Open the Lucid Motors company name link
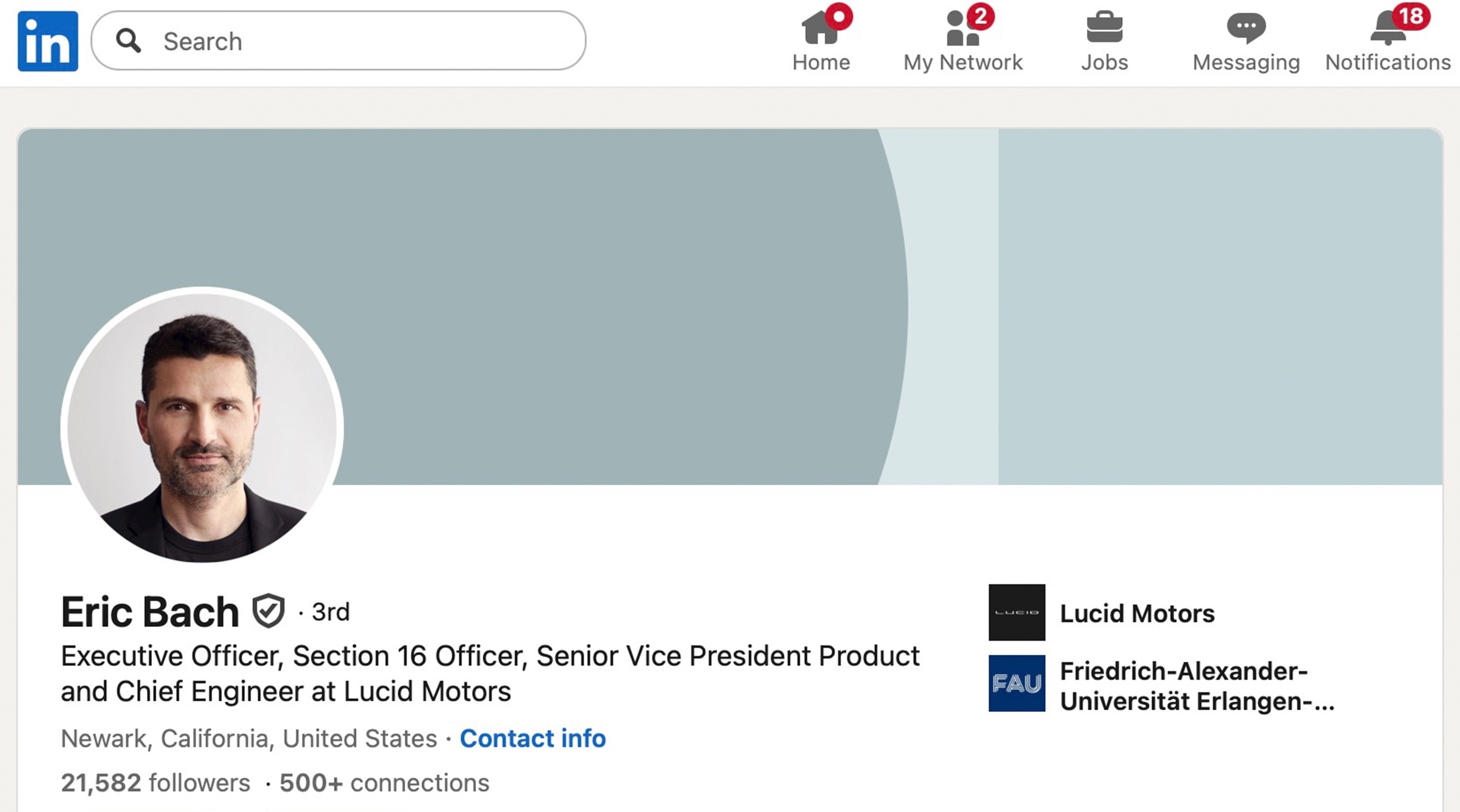The width and height of the screenshot is (1460, 812). click(1137, 613)
